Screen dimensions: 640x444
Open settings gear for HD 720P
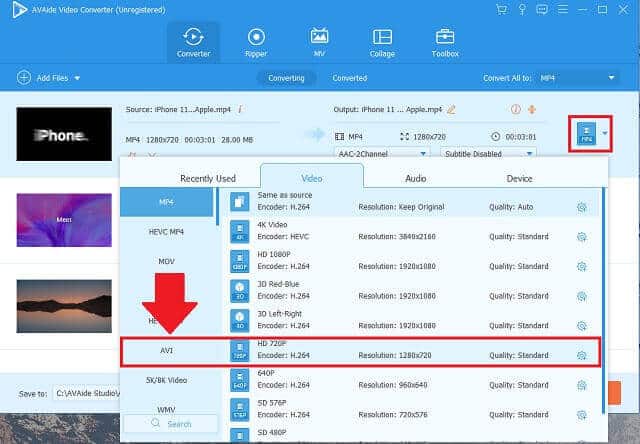[582, 355]
